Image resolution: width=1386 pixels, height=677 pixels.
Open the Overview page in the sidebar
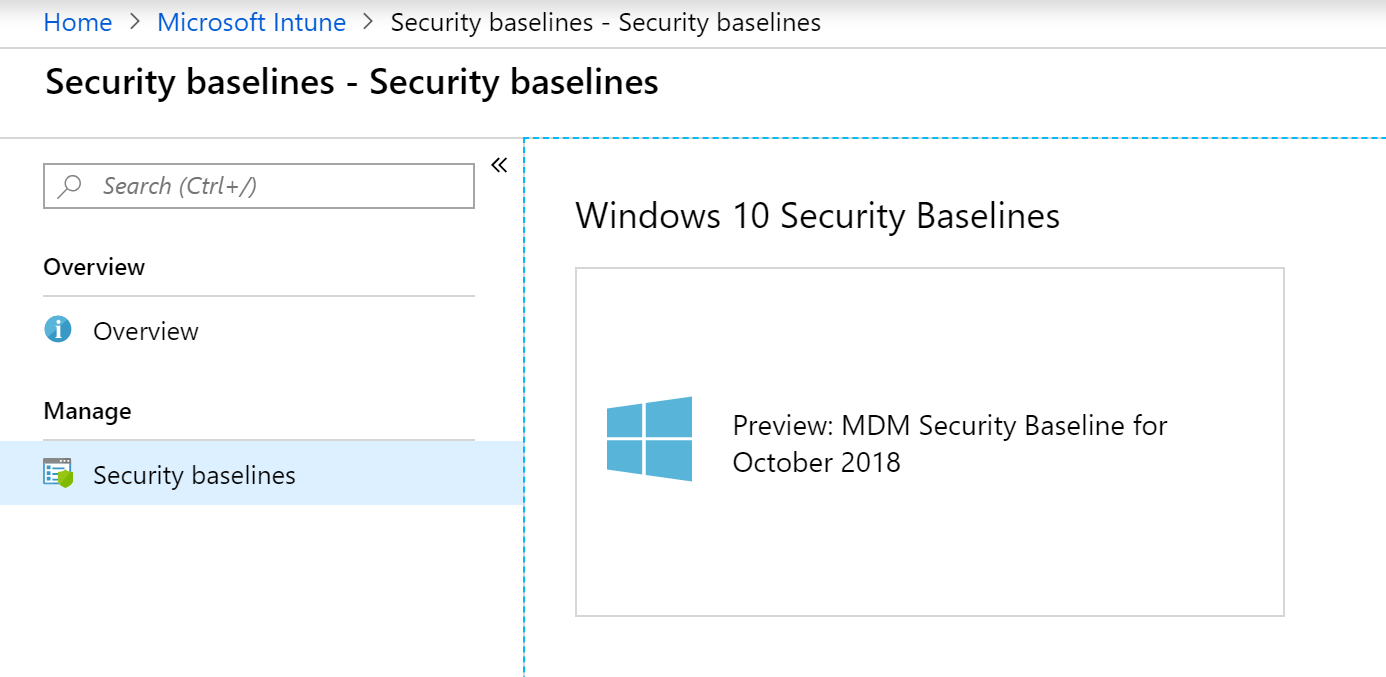[x=144, y=331]
